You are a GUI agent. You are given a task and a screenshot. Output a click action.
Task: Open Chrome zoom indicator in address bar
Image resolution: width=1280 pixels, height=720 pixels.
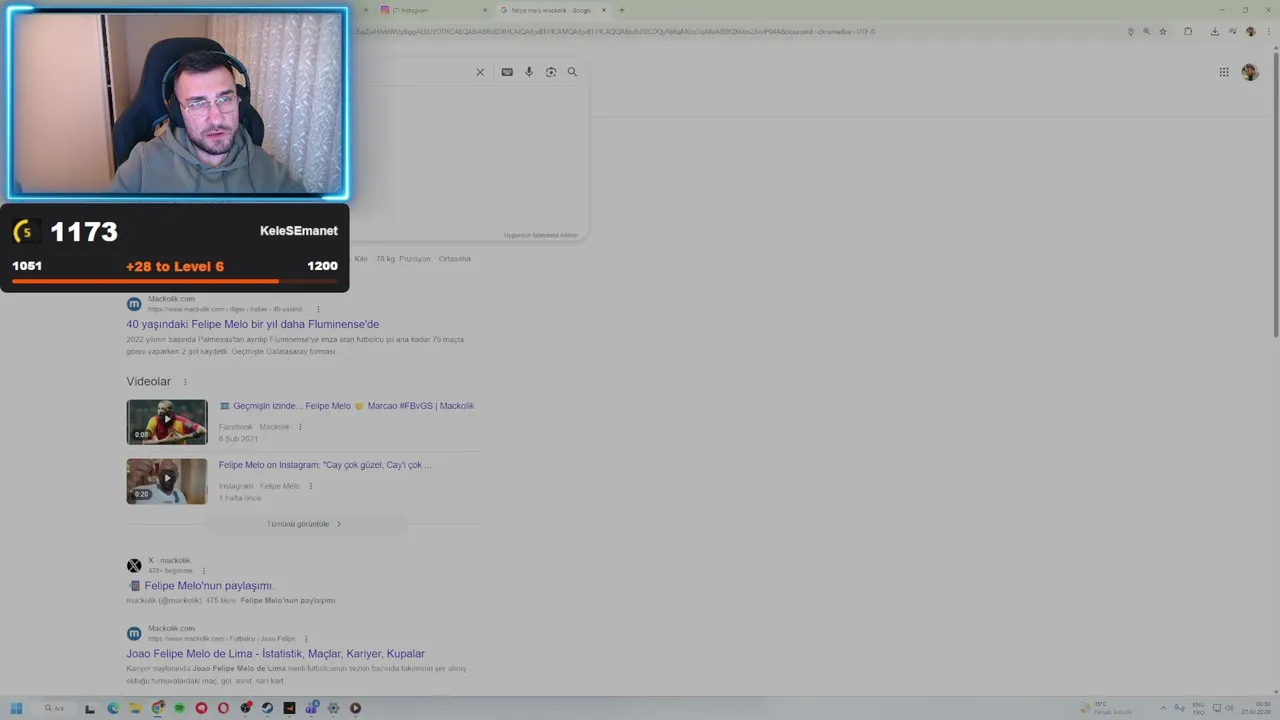coord(1146,31)
